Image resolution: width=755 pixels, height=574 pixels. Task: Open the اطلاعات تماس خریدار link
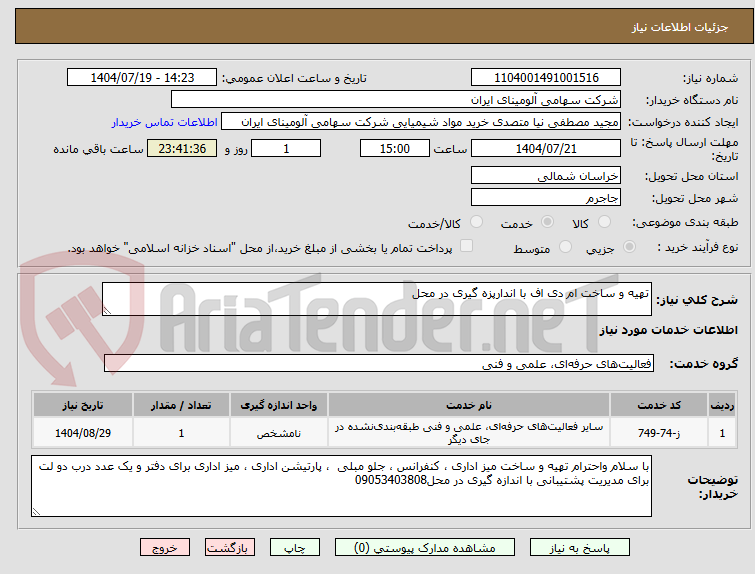click(x=165, y=122)
